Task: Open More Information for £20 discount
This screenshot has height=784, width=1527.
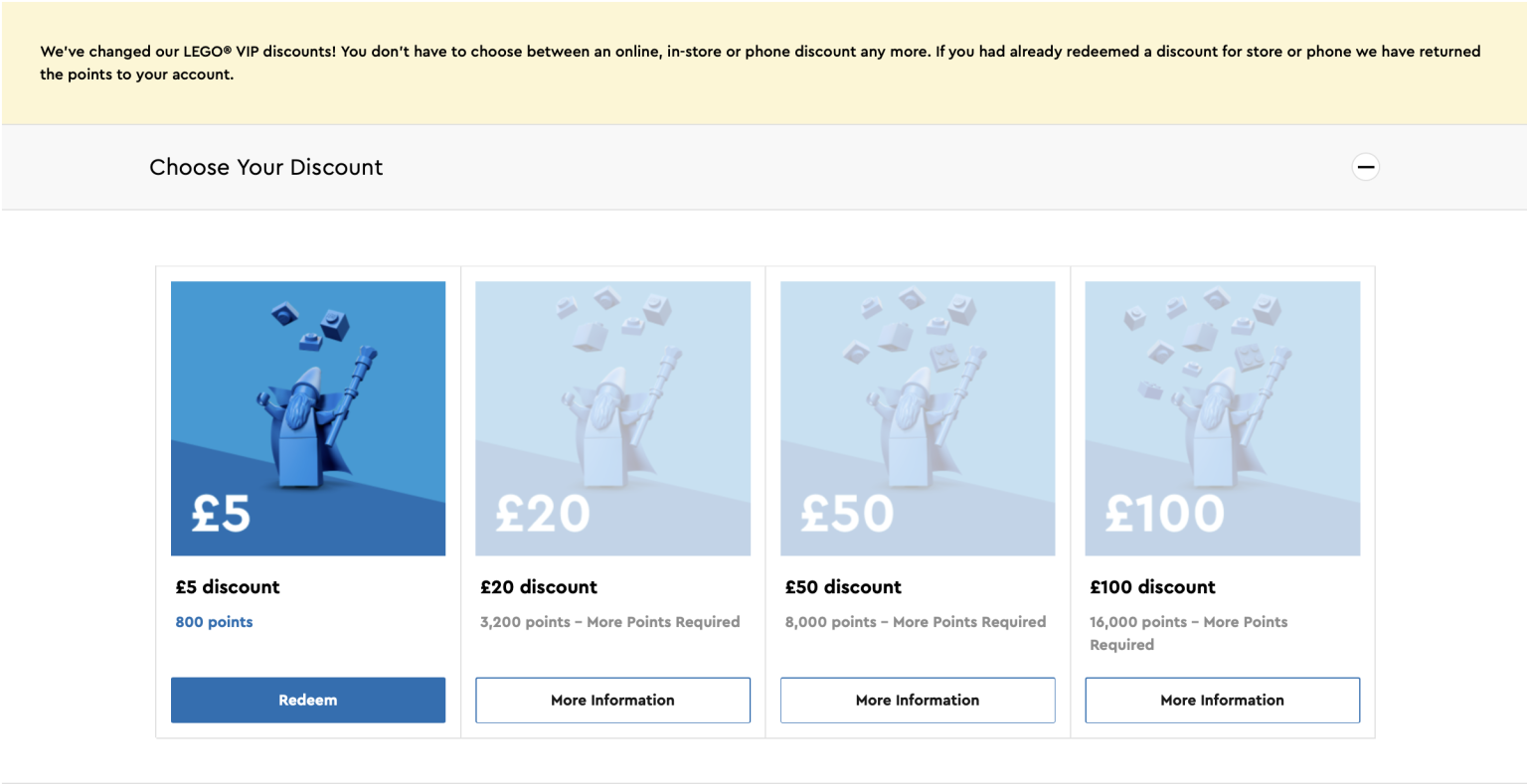Action: coord(612,700)
